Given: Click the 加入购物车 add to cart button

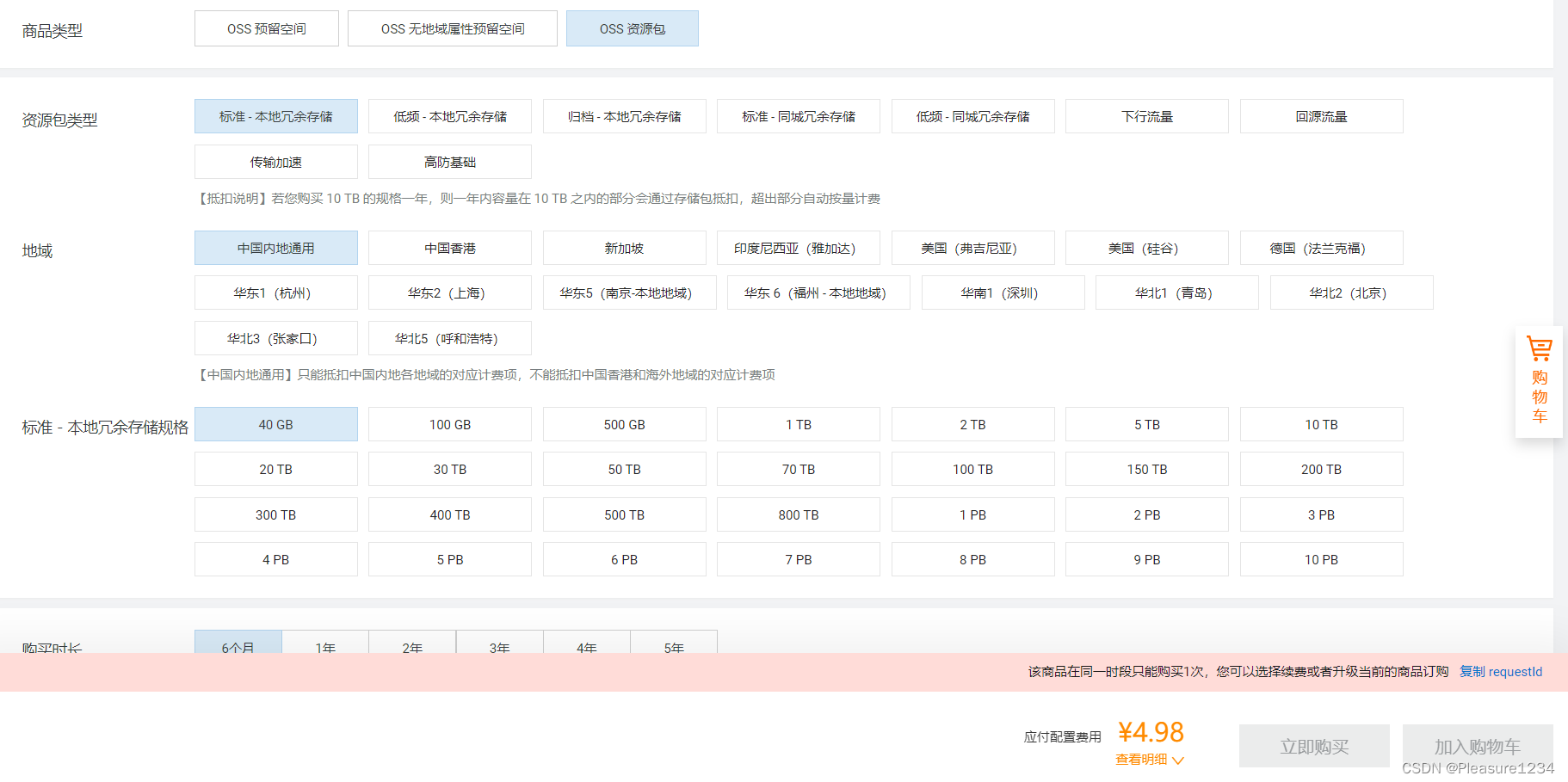Looking at the screenshot, I should pyautogui.click(x=1478, y=746).
